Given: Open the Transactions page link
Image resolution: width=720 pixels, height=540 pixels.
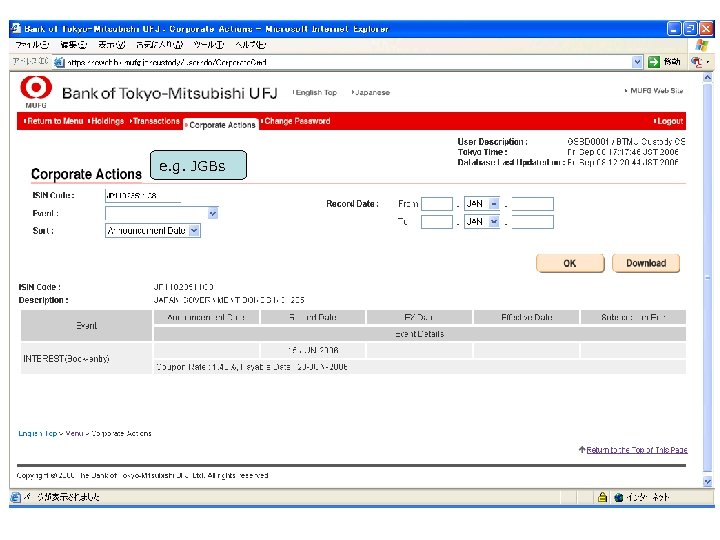Looking at the screenshot, I should coord(155,121).
